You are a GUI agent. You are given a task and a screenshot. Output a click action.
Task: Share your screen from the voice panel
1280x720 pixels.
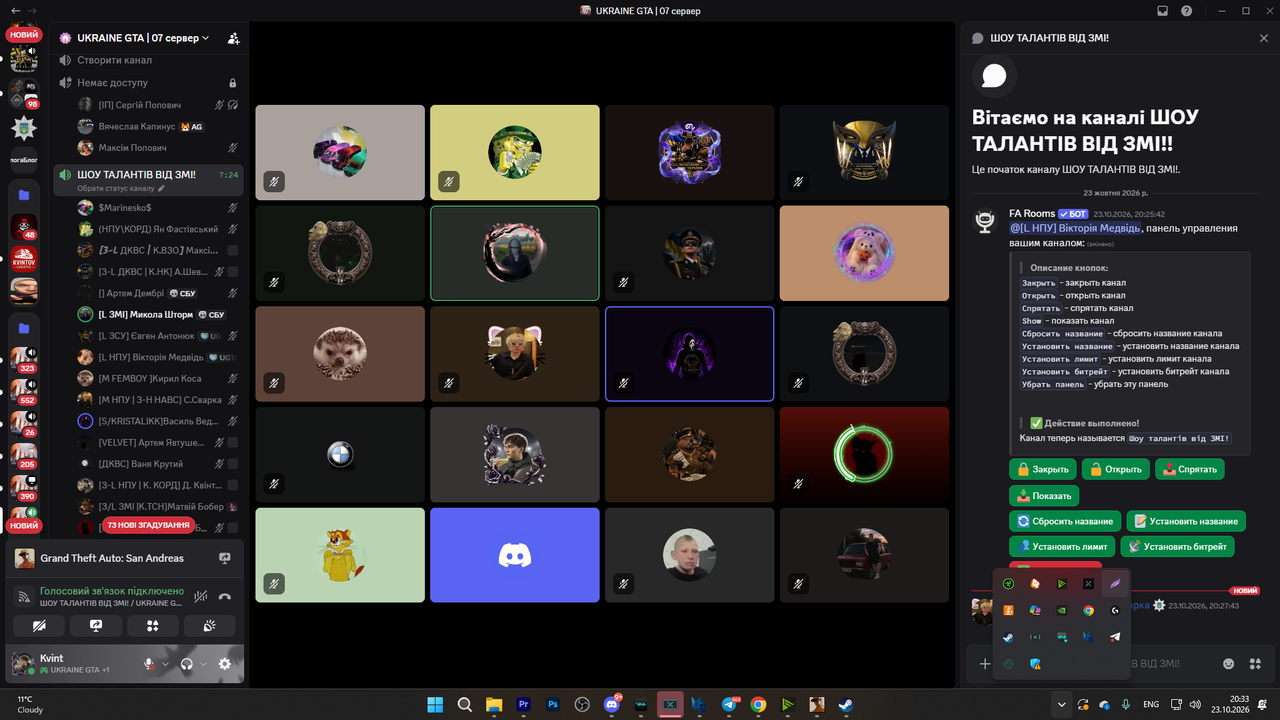(x=96, y=625)
